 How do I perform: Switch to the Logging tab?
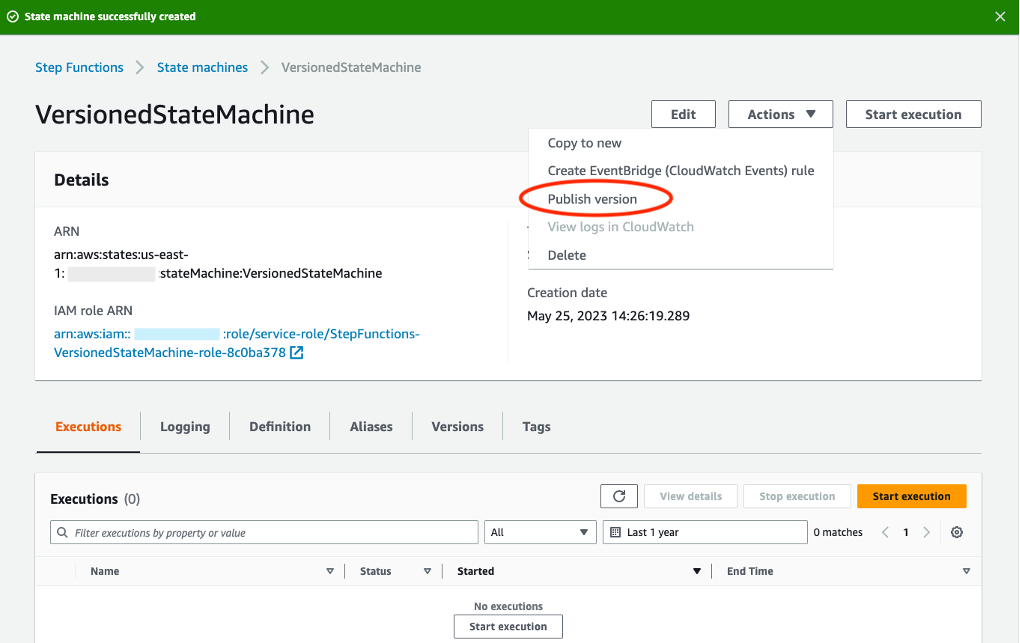(185, 427)
